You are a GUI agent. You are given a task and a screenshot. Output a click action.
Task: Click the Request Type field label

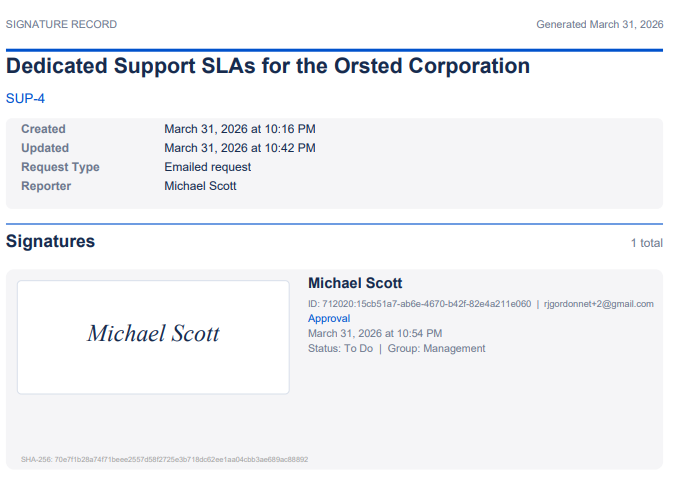point(60,167)
